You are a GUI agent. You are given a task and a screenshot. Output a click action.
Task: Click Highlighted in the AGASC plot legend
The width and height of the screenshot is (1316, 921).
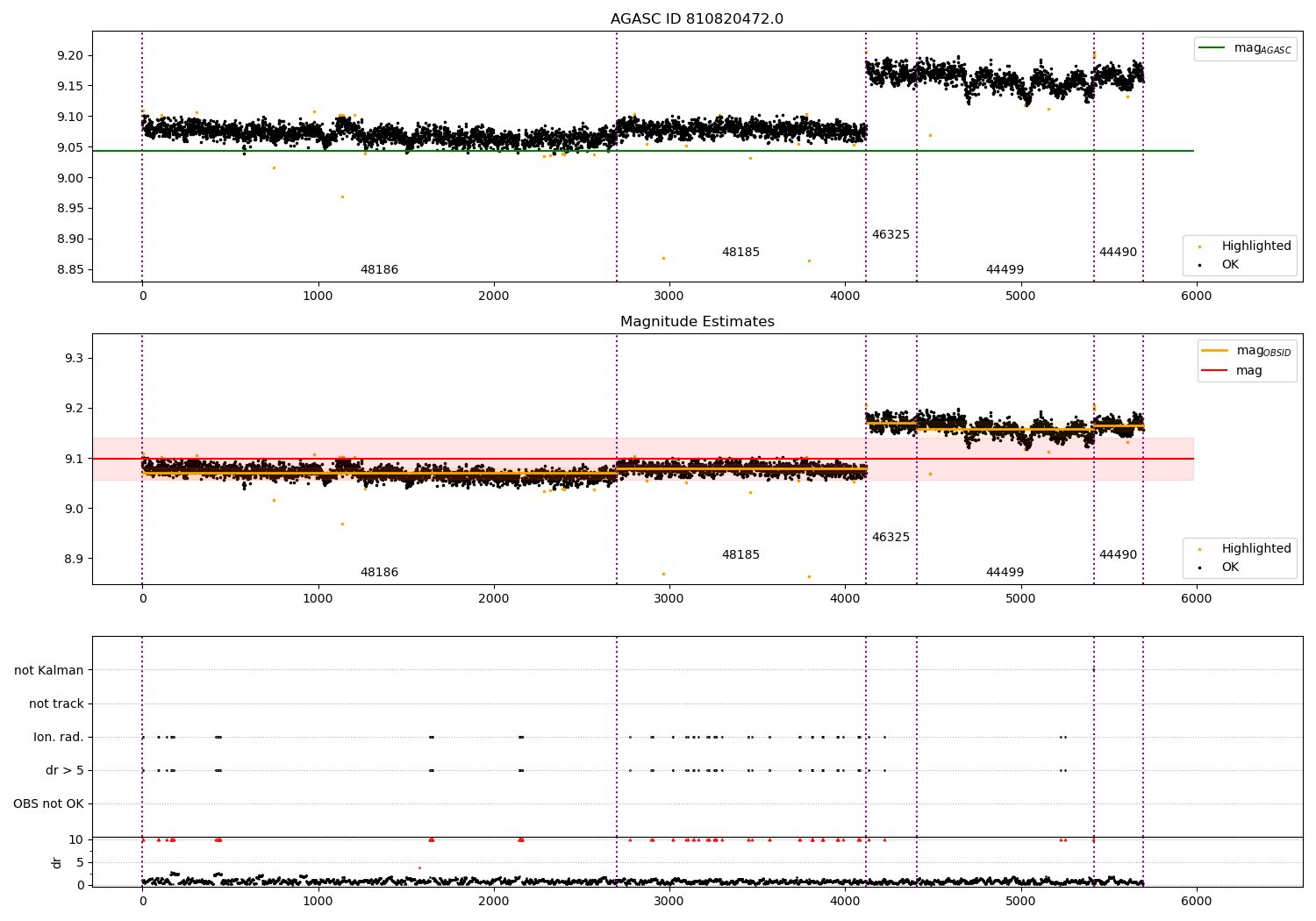tap(1246, 246)
